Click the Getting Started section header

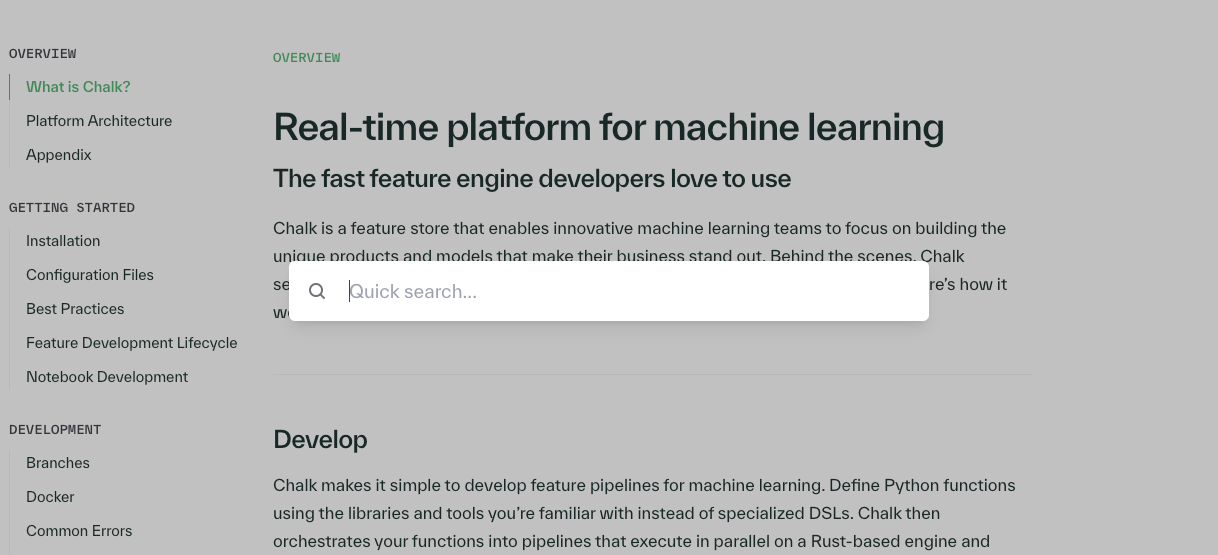(72, 208)
